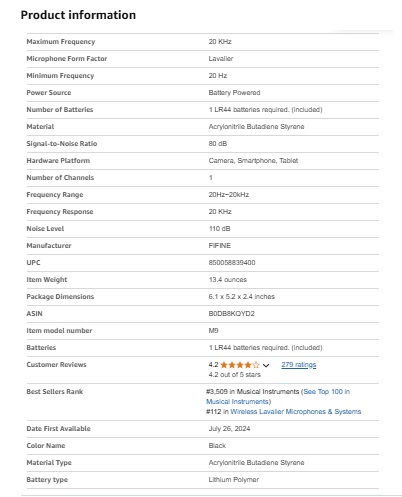Screen dimensions: 402x497
Task: Click the M9 item model number
Action: tap(213, 331)
